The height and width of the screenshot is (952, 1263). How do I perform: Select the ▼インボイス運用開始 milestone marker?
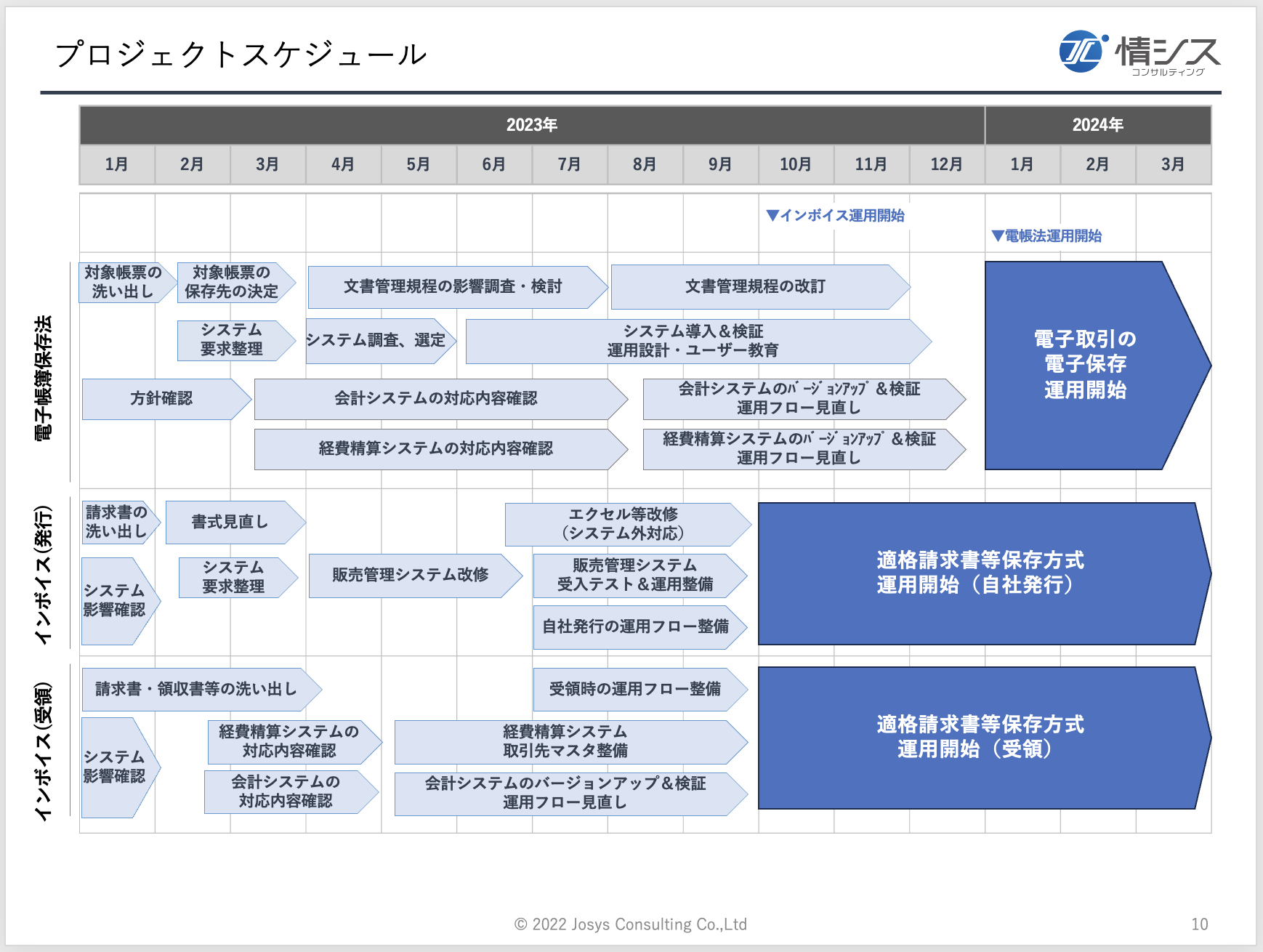click(836, 215)
